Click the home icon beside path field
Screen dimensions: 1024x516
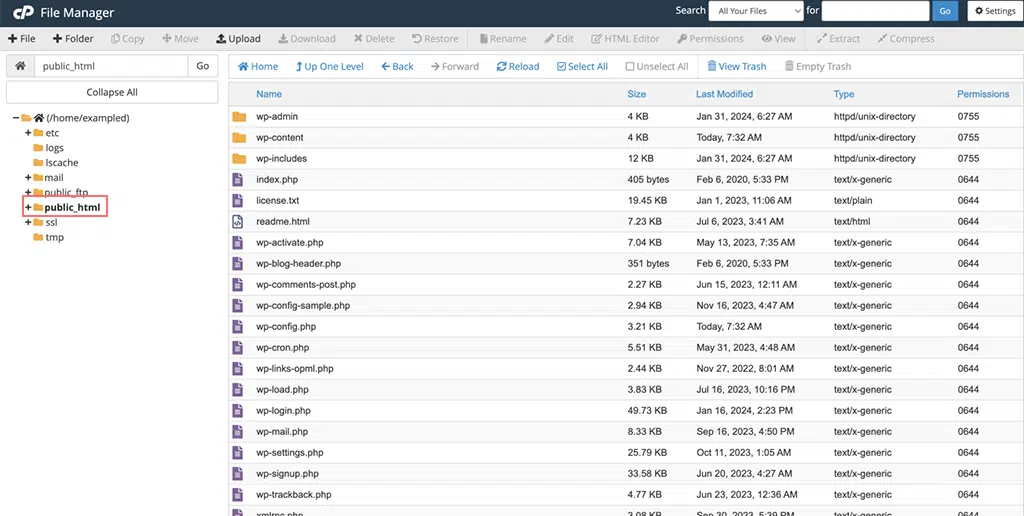(20, 66)
